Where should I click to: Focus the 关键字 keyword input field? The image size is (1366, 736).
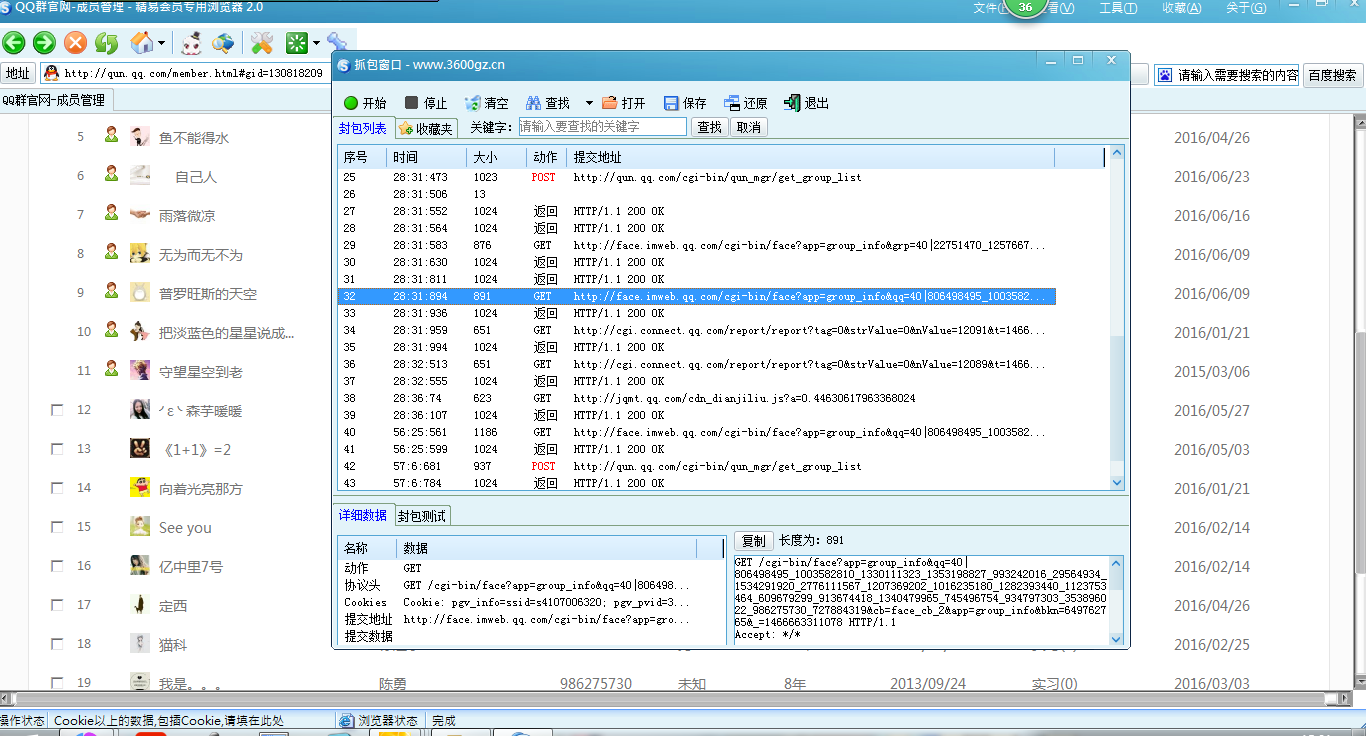pyautogui.click(x=602, y=127)
